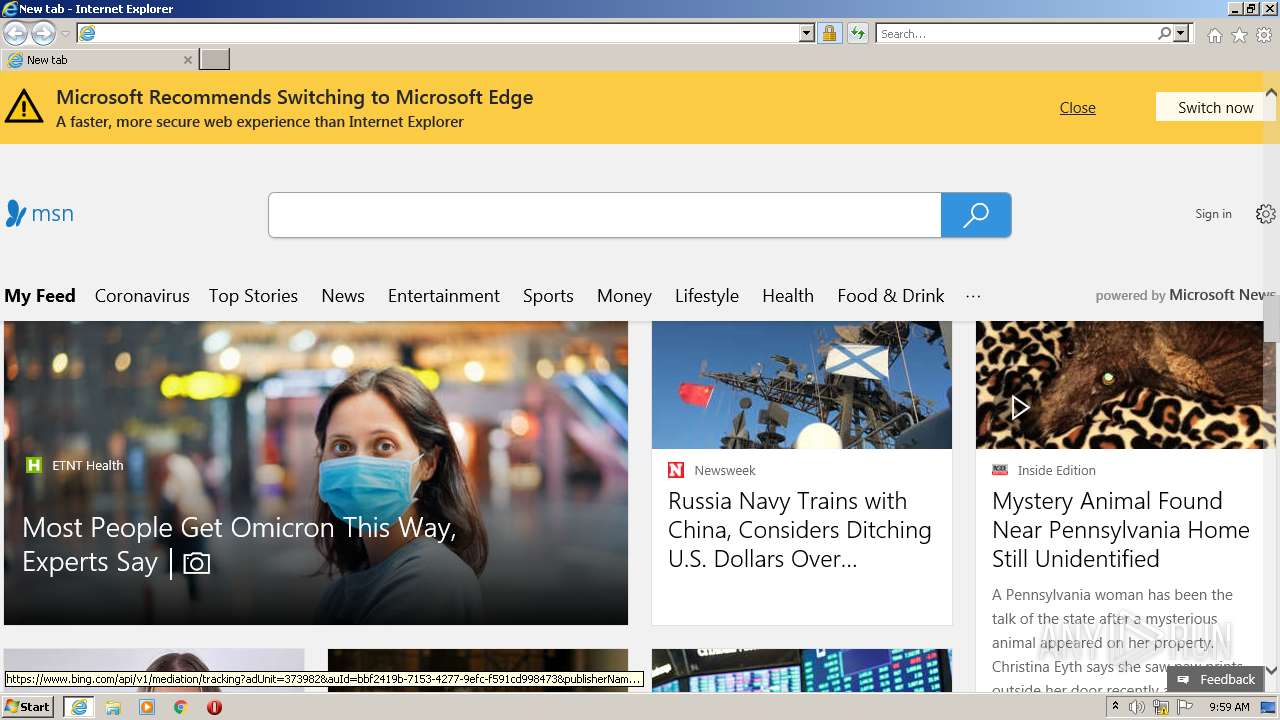Open the Entertainment section
Screen dimensions: 1280x720
(444, 296)
